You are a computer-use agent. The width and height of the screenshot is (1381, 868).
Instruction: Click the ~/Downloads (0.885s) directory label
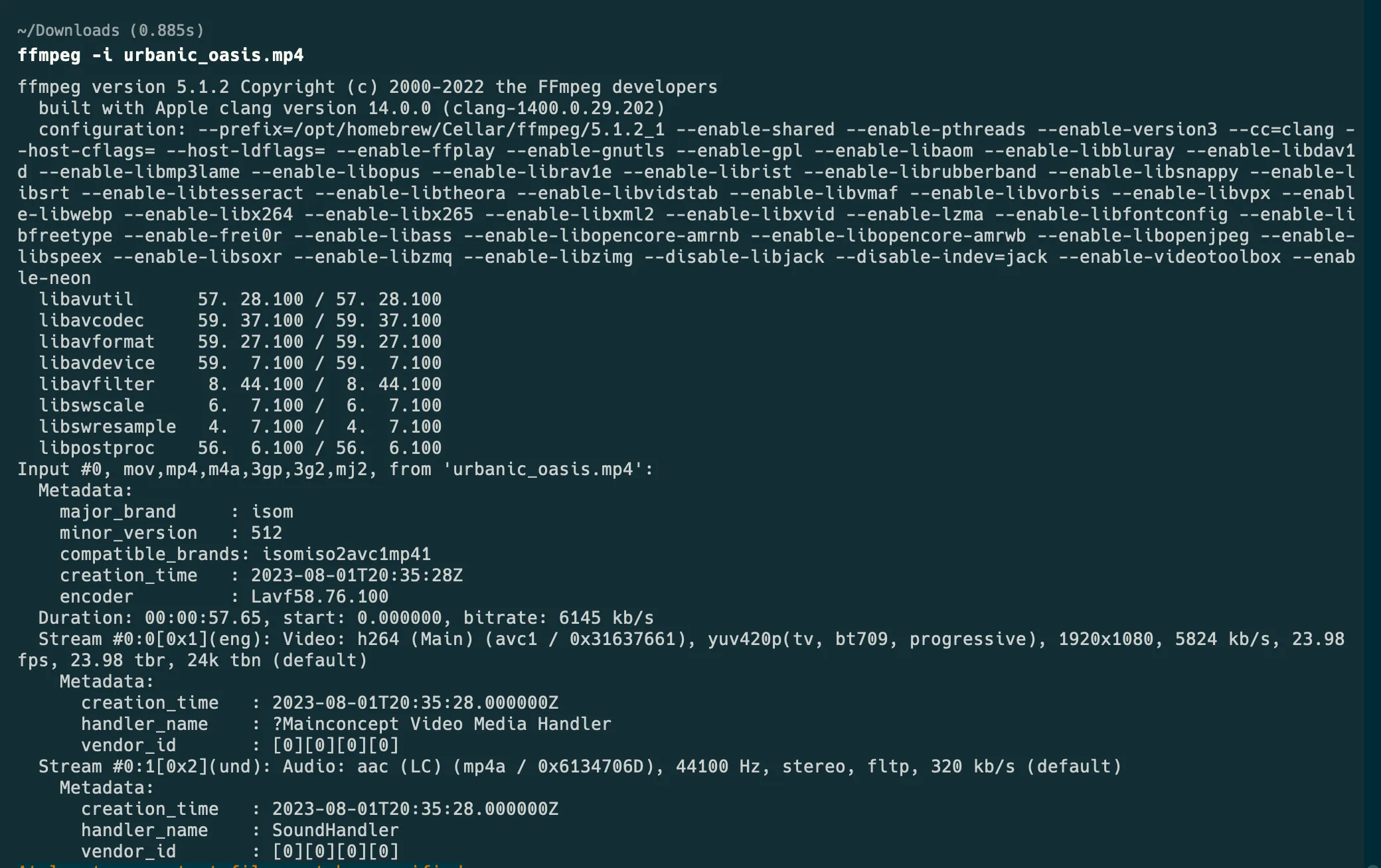pyautogui.click(x=110, y=31)
